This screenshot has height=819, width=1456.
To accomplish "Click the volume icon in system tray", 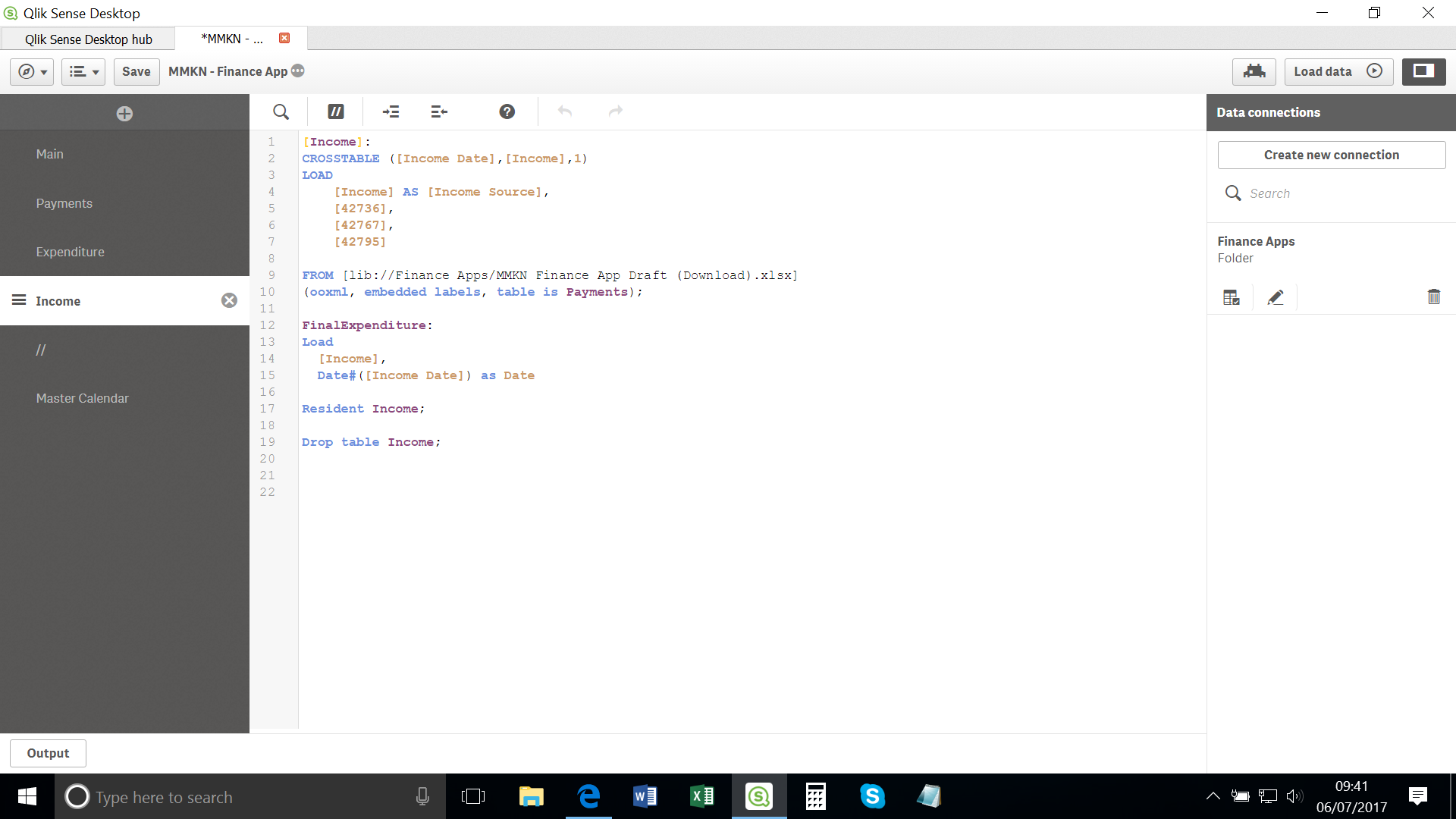I will [x=1294, y=796].
